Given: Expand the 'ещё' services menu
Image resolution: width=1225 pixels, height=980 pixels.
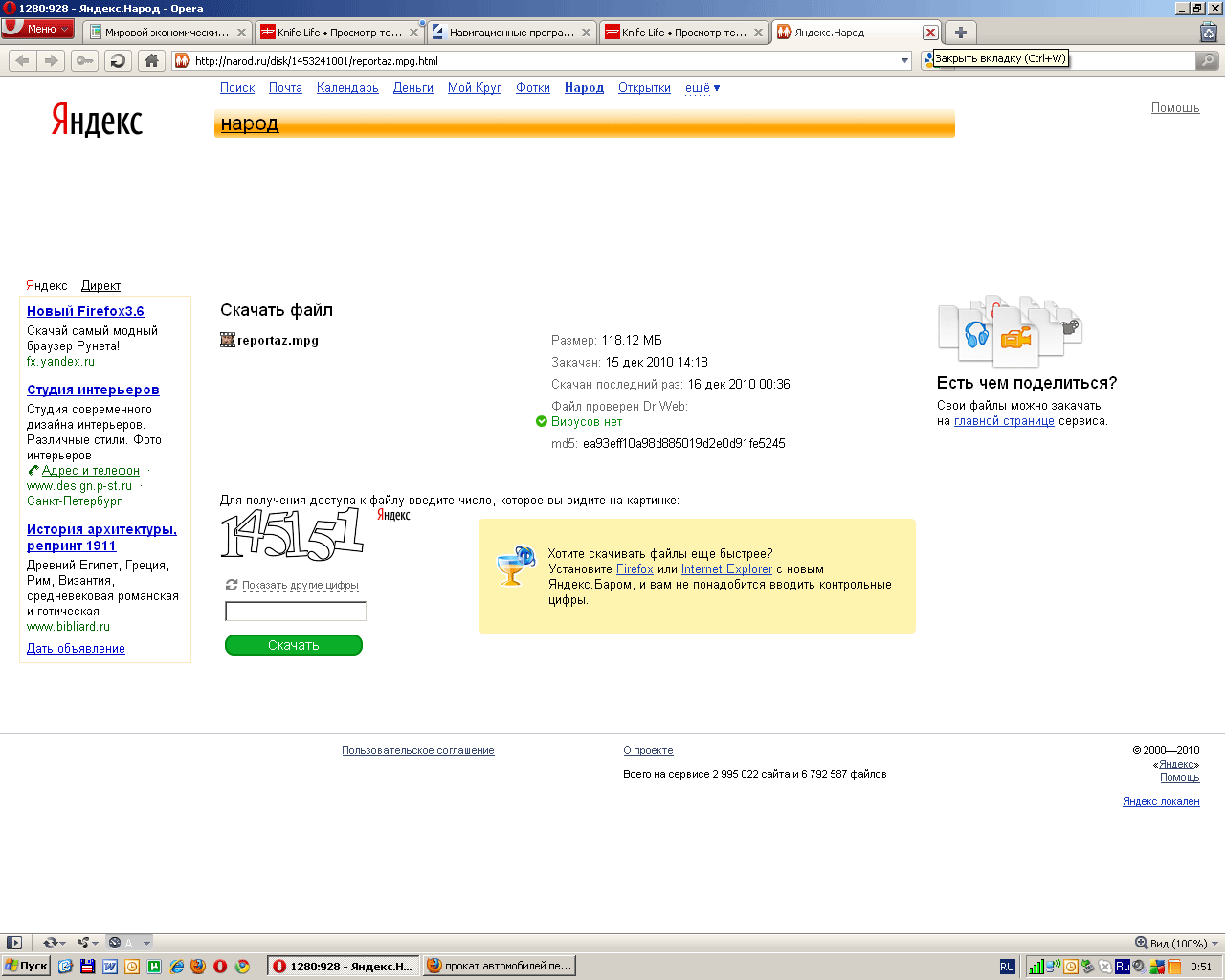Looking at the screenshot, I should (702, 88).
